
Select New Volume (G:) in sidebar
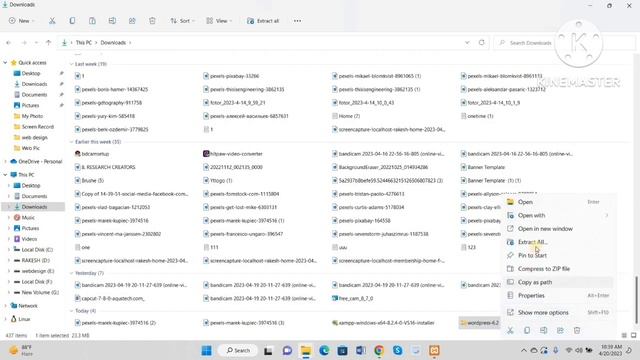point(40,293)
